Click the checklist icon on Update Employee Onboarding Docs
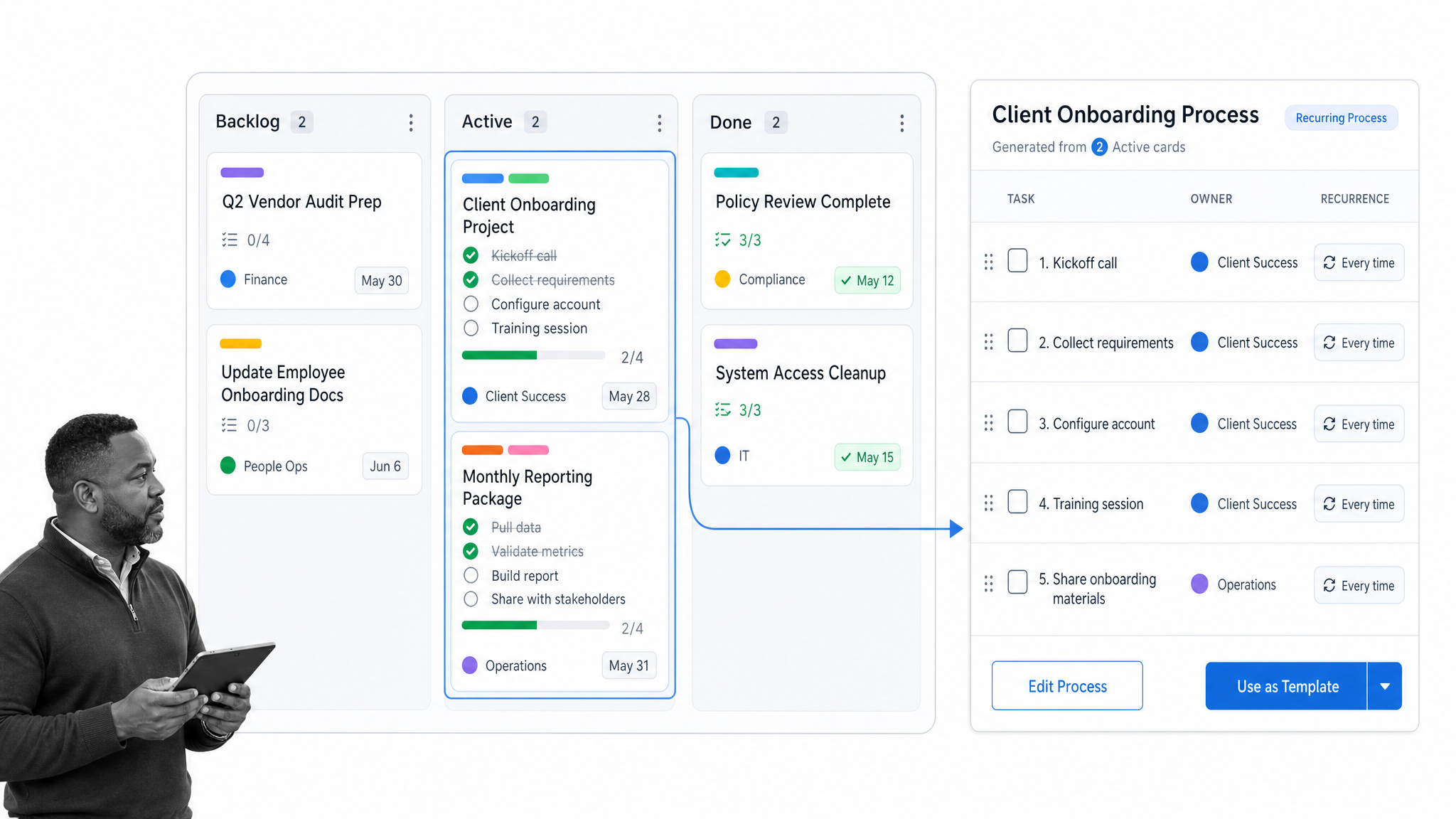Viewport: 1456px width, 819px height. click(230, 425)
